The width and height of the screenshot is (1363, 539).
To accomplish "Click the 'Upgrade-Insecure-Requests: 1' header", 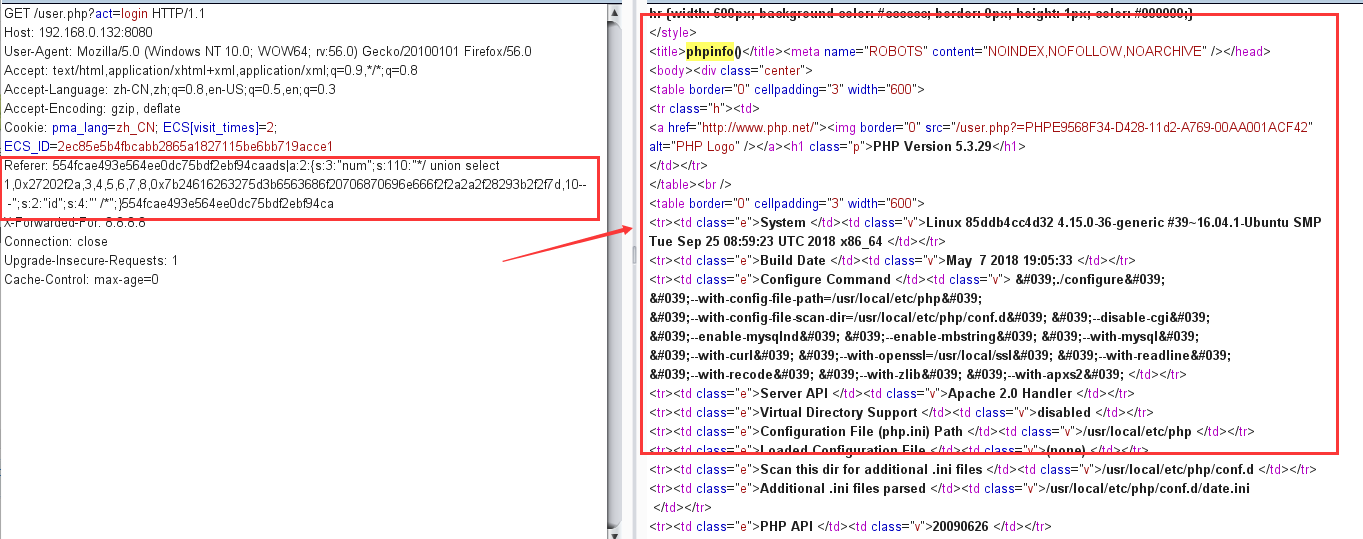I will coord(91,261).
